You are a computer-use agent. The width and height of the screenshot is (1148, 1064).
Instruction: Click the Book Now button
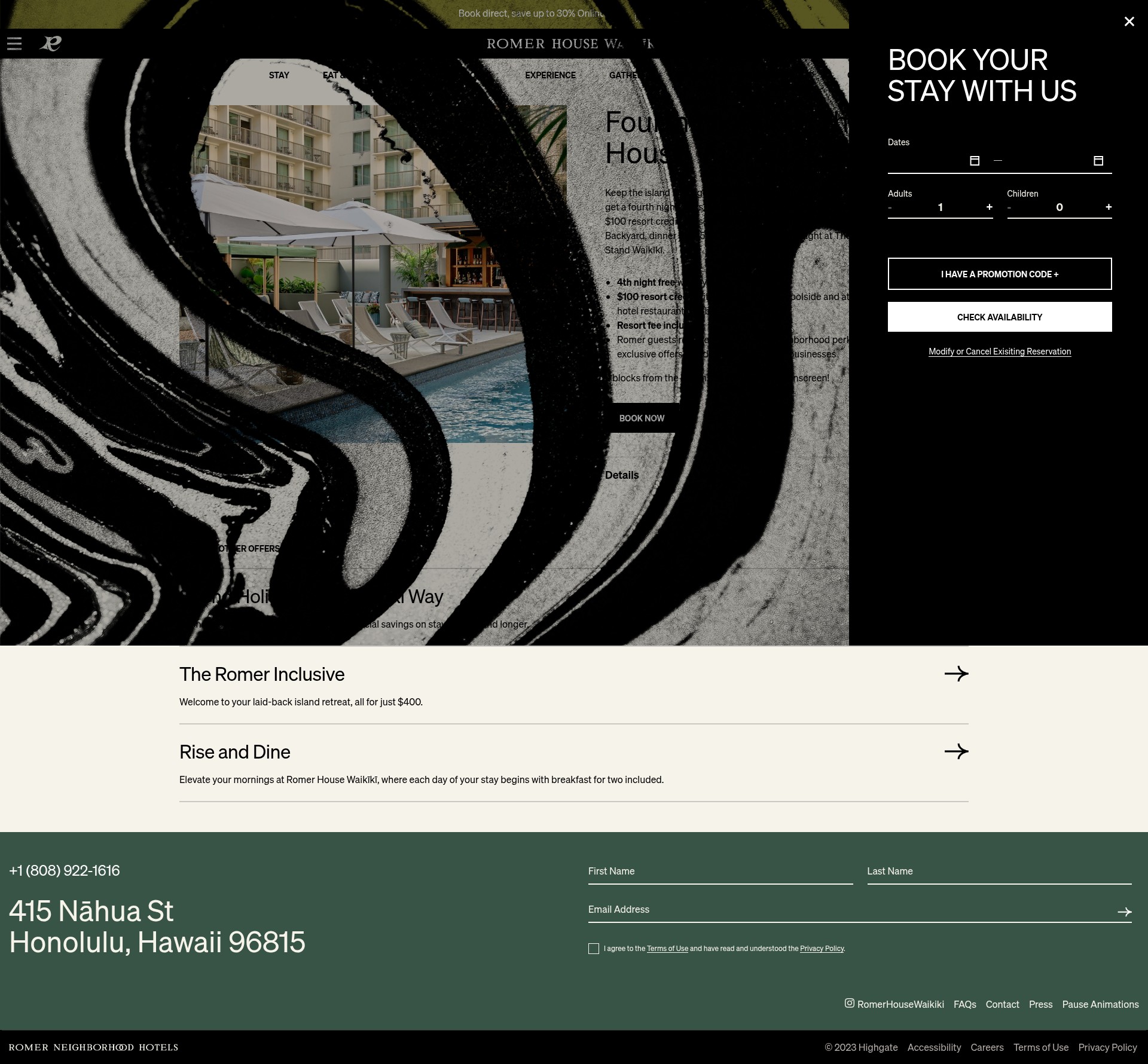(x=642, y=418)
